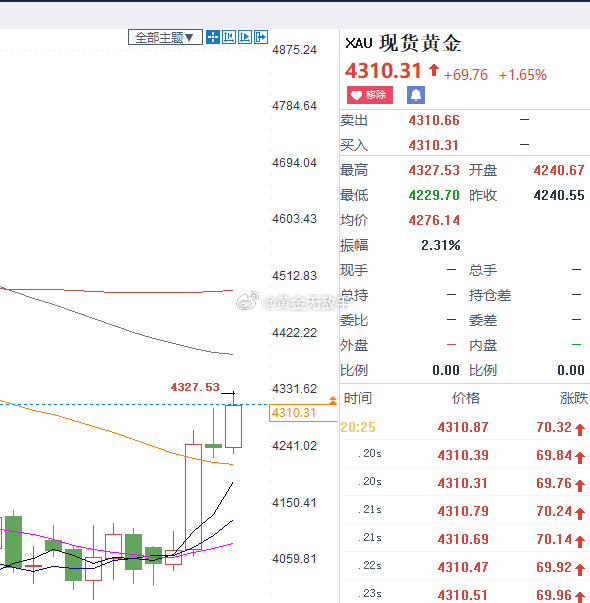Click the 开盘 value 4240.67
590x603 pixels.
pos(559,170)
